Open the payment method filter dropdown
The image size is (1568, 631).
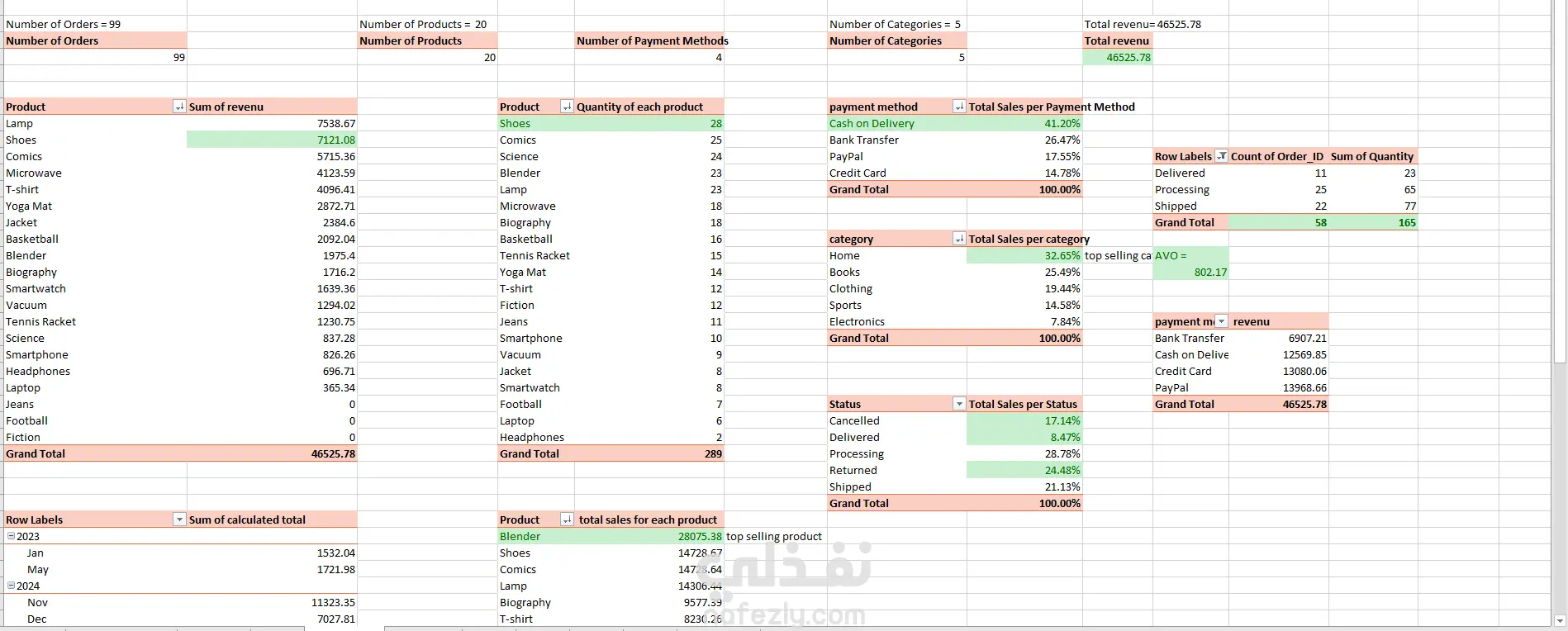click(959, 107)
